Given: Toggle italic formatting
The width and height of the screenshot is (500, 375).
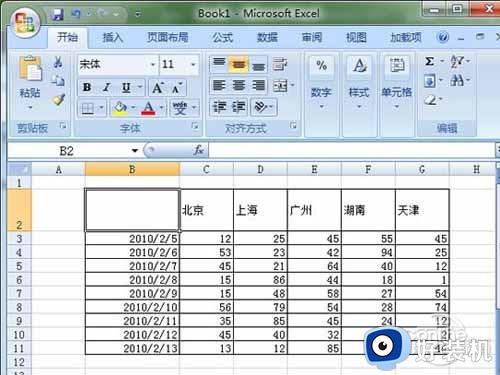Looking at the screenshot, I should (107, 87).
